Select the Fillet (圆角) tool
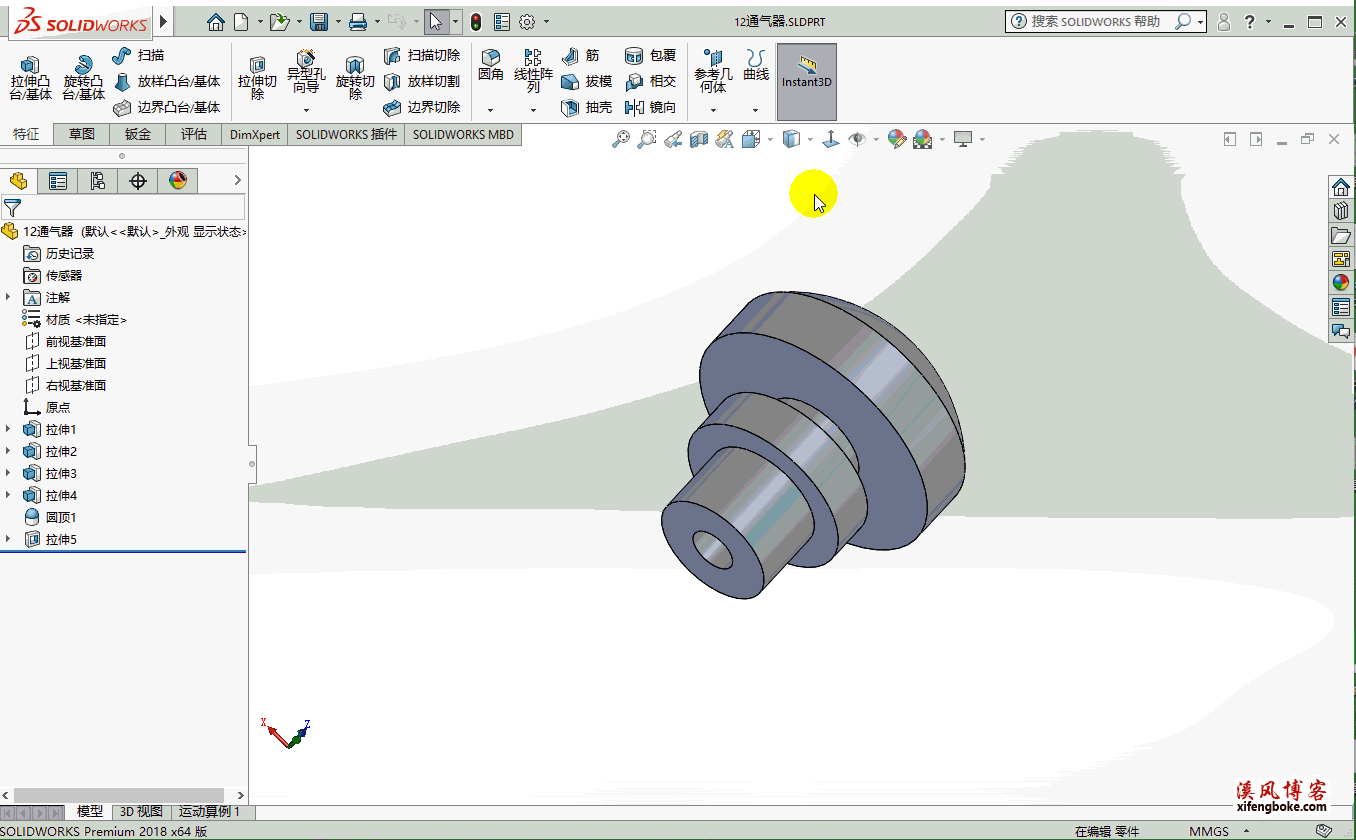The height and width of the screenshot is (840, 1356). [490, 65]
